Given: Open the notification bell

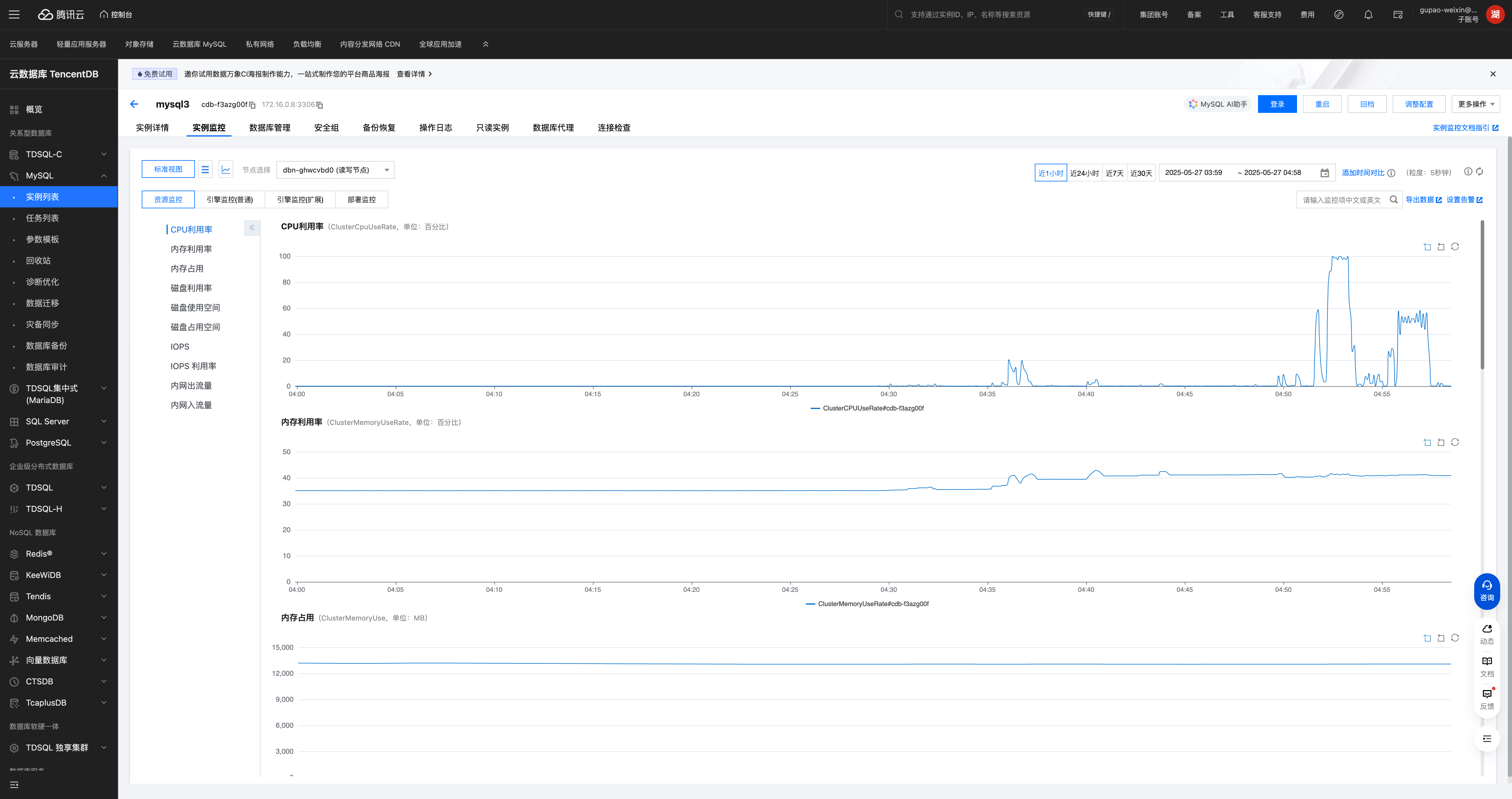Looking at the screenshot, I should click(1368, 15).
